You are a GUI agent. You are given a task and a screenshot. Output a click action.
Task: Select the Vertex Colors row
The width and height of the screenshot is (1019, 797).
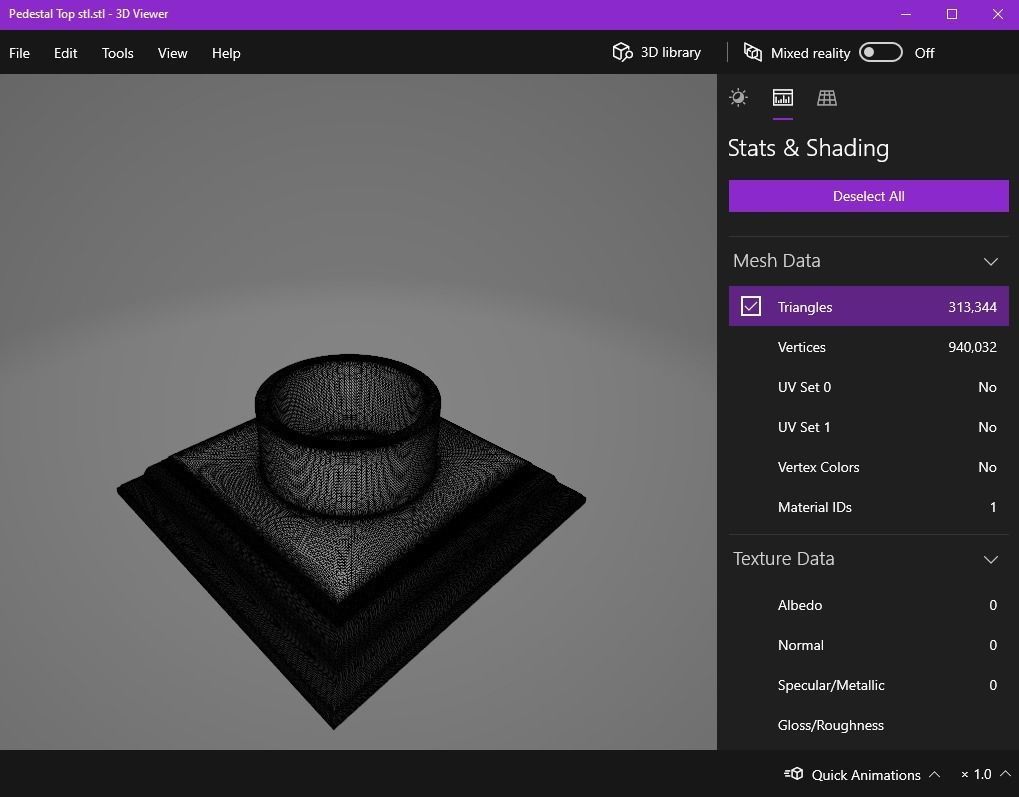point(868,467)
